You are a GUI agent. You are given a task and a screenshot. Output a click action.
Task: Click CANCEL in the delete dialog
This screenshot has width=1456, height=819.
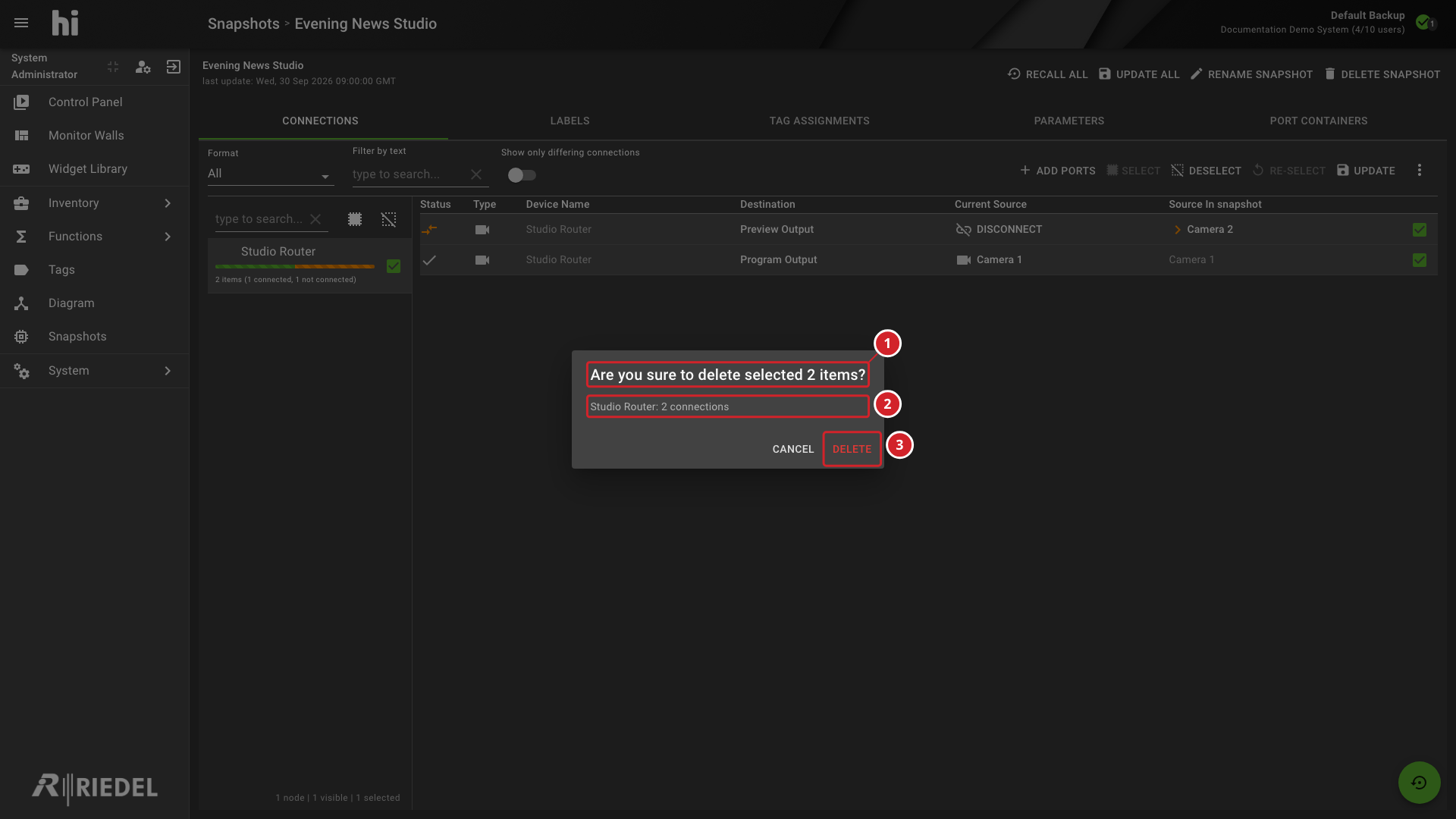tap(792, 449)
